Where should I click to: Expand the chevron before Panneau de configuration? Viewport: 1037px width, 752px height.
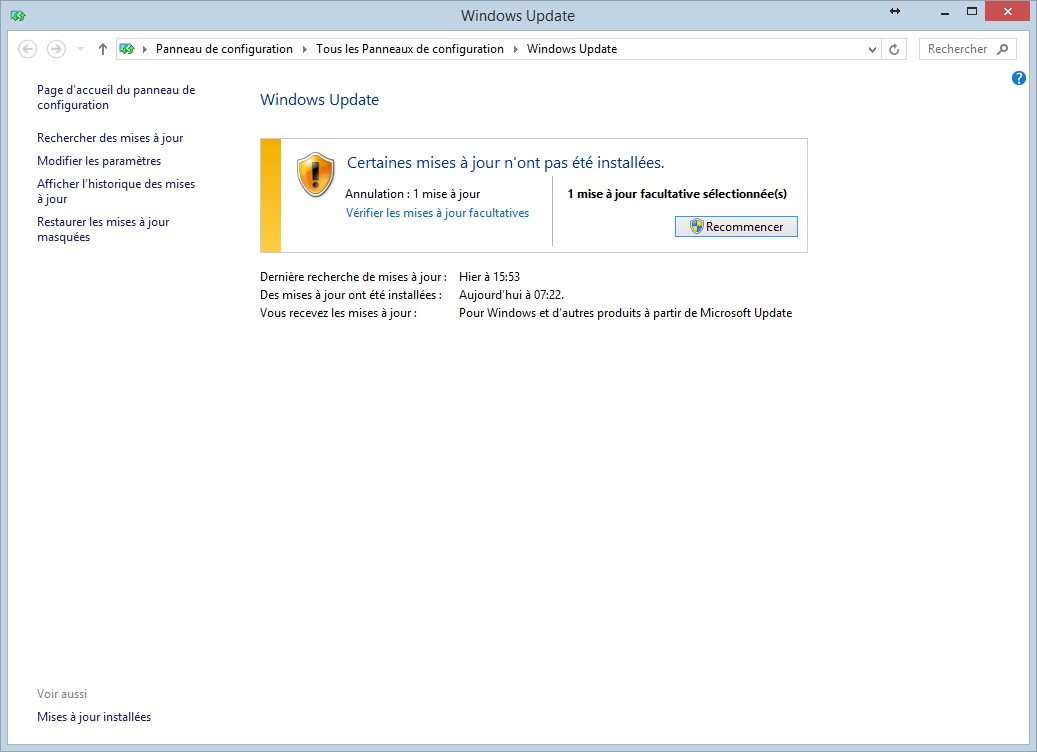(x=145, y=49)
